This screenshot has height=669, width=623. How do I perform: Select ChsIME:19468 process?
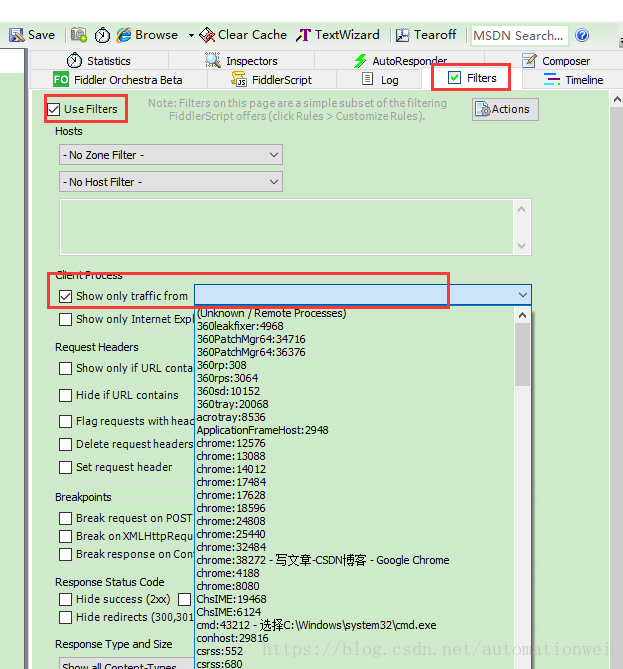(x=355, y=599)
